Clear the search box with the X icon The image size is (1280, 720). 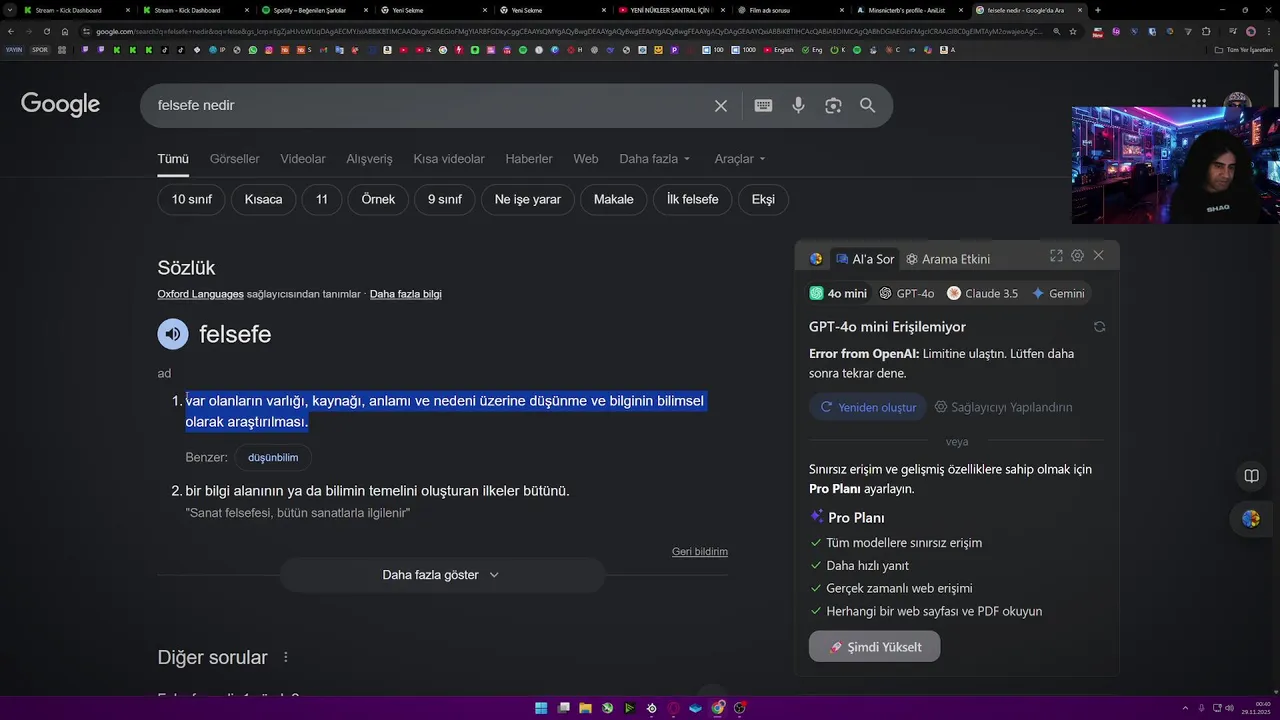point(721,105)
